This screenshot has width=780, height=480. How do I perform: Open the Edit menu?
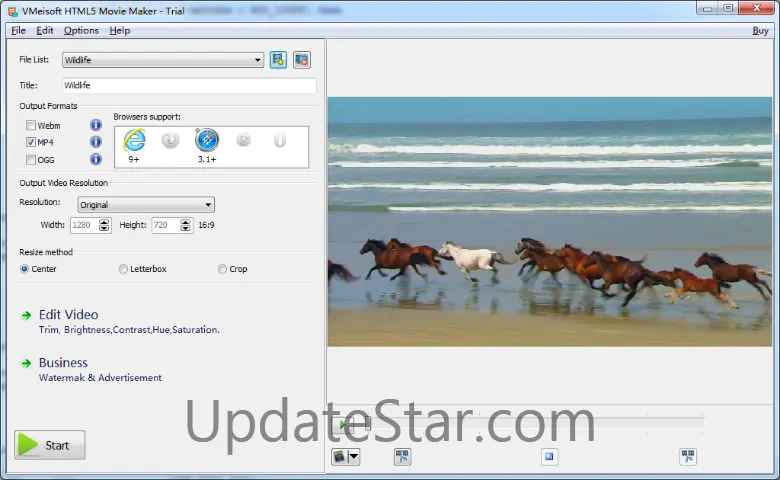point(44,30)
